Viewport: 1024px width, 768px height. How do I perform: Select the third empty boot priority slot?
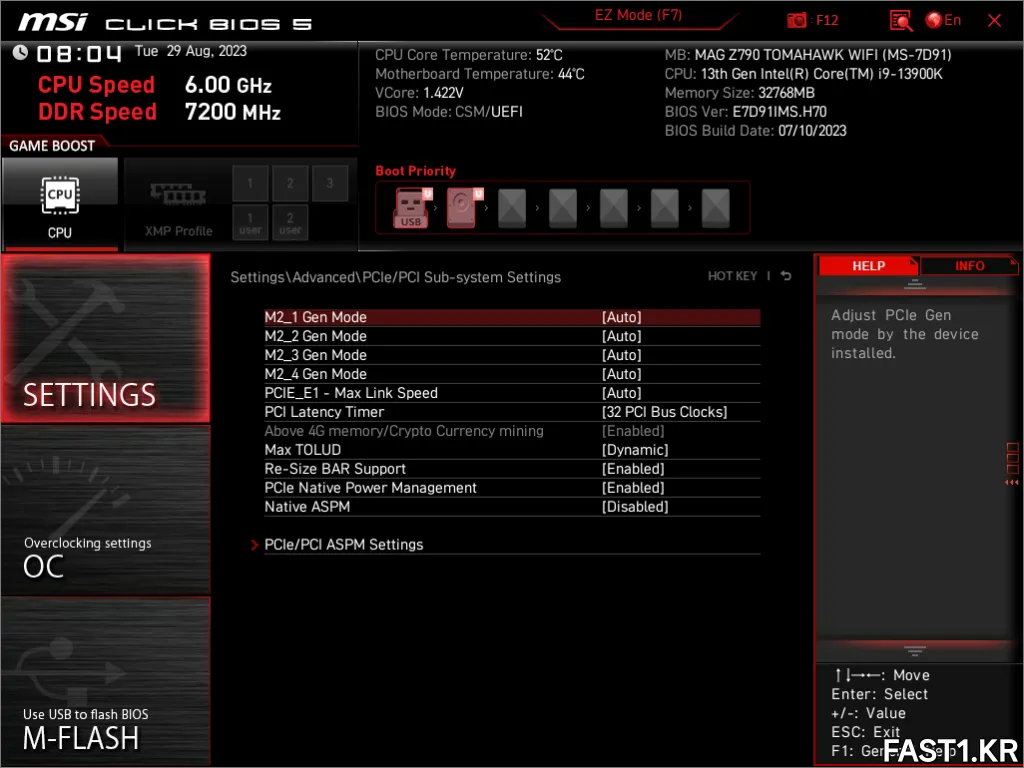(x=614, y=208)
